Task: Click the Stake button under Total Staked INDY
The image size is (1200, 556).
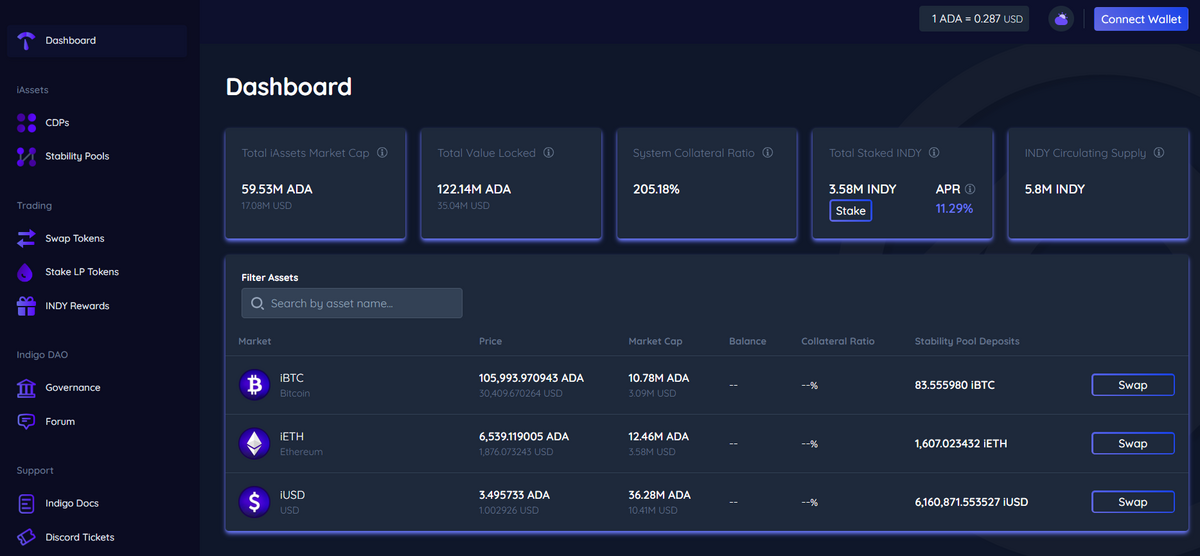Action: (851, 211)
